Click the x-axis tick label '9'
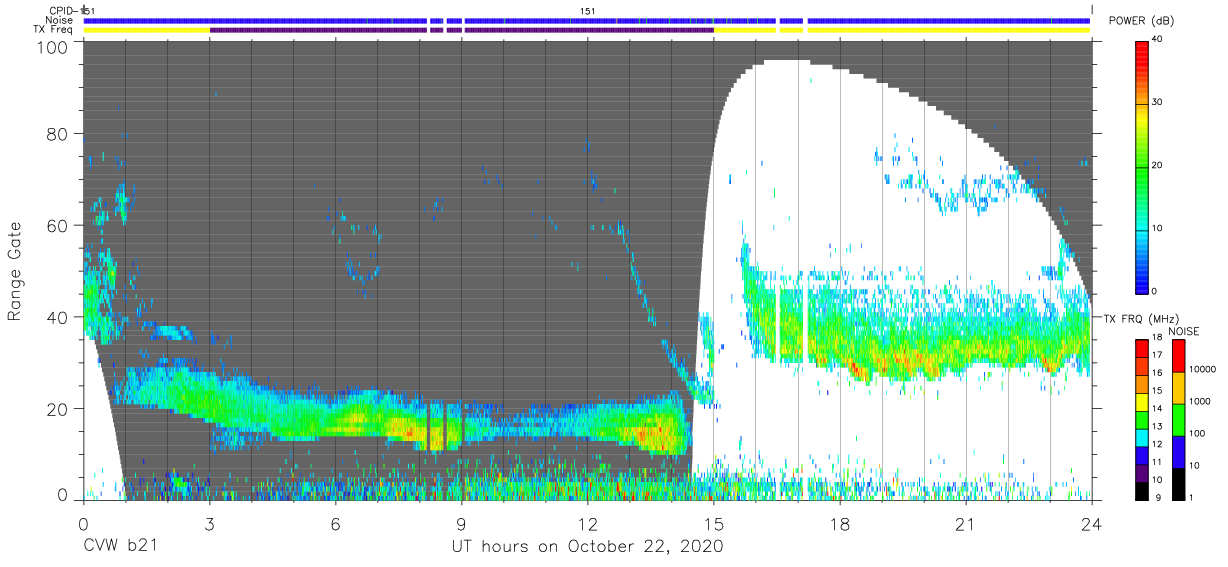The height and width of the screenshot is (567, 1228). click(x=461, y=523)
